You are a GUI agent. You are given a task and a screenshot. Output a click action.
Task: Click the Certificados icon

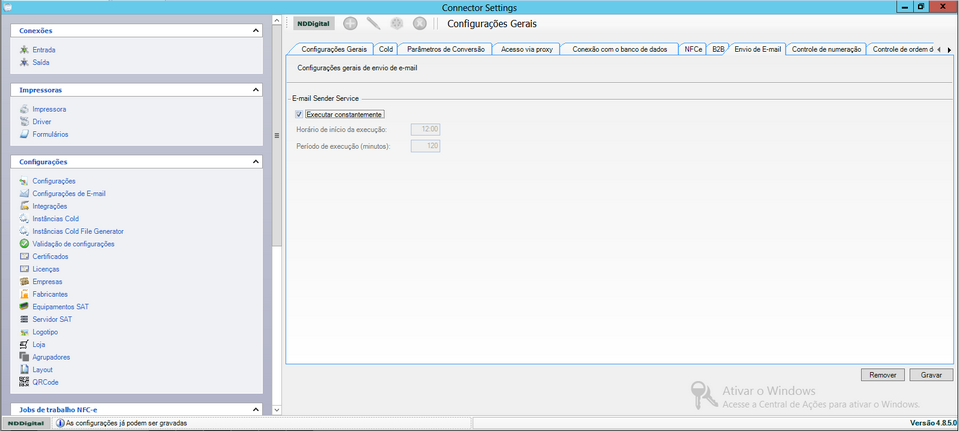coord(24,256)
